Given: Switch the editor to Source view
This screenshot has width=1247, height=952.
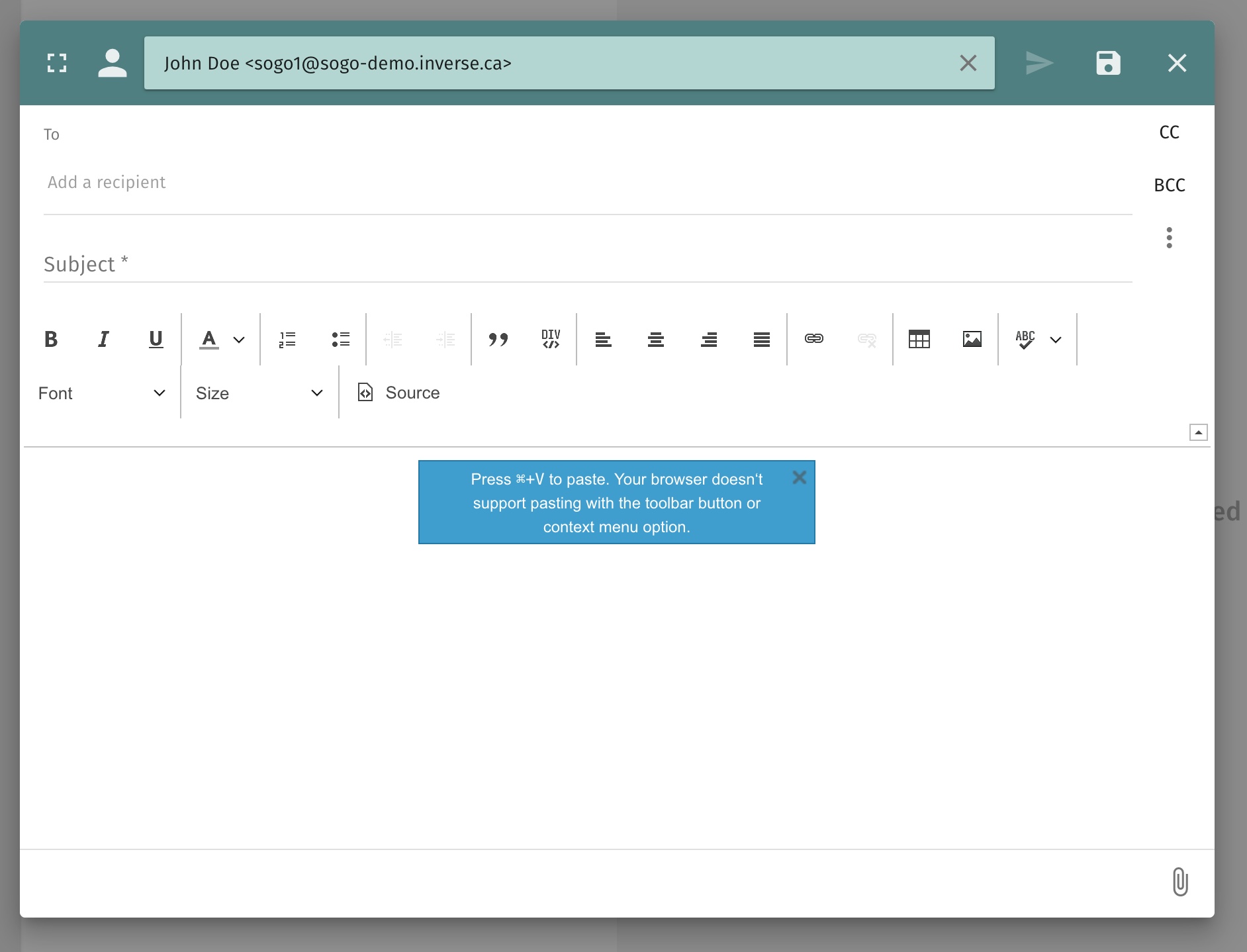Looking at the screenshot, I should pos(398,393).
